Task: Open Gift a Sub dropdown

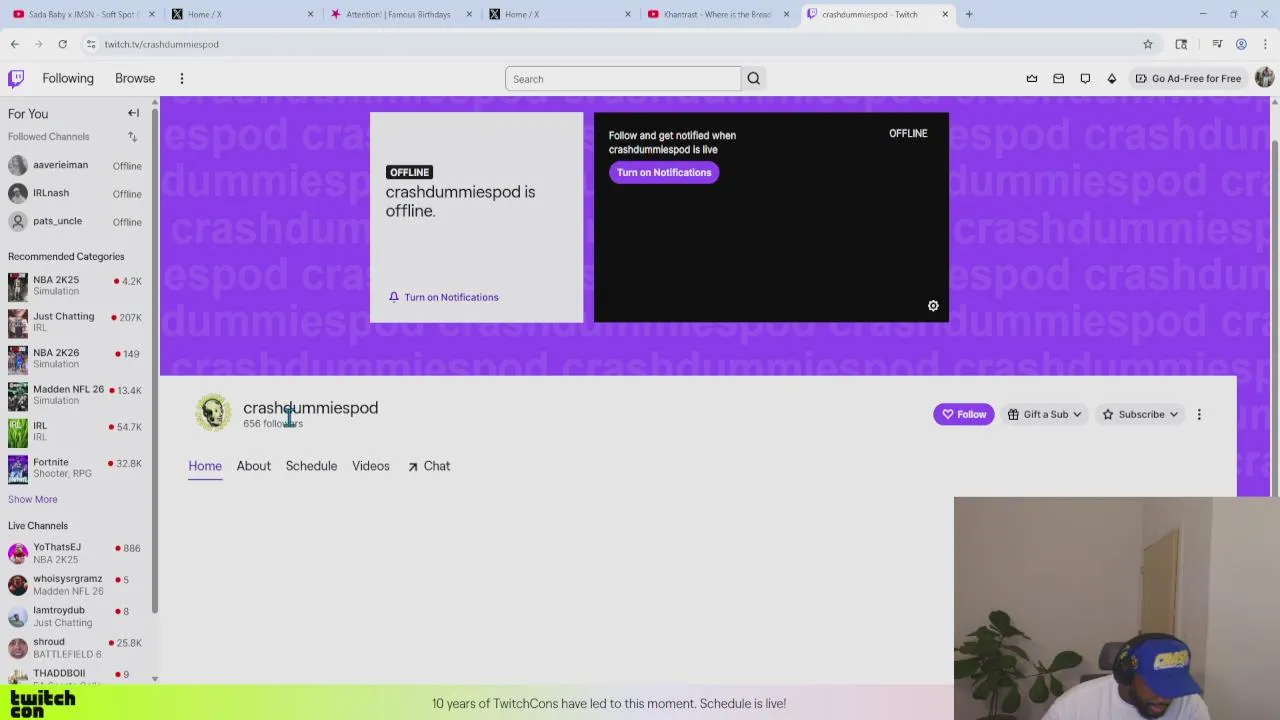Action: tap(1045, 414)
